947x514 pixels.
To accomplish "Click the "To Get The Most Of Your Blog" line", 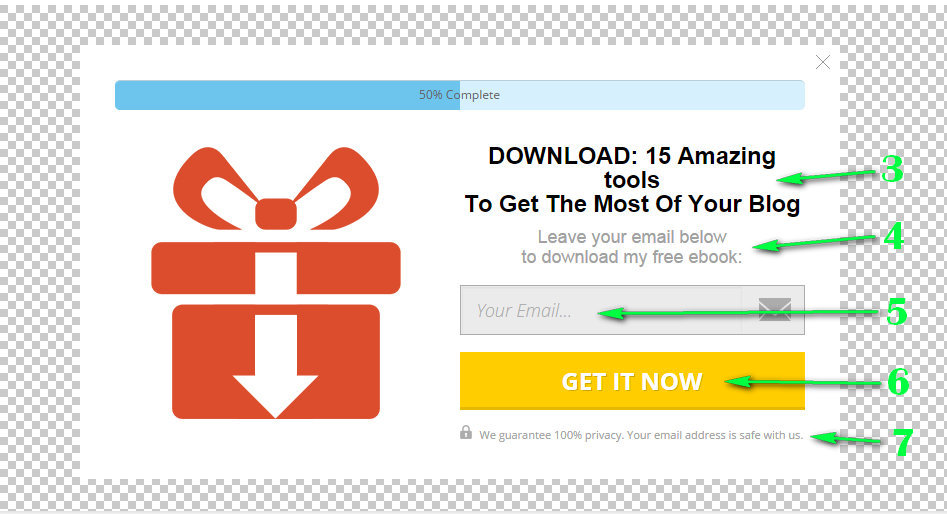I will (x=632, y=204).
